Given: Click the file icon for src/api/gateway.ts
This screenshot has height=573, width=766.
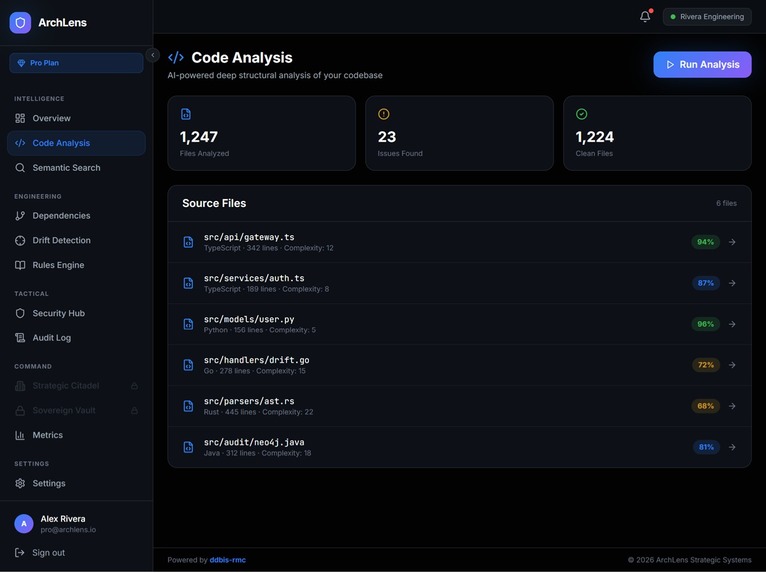Looking at the screenshot, I should click(x=188, y=242).
